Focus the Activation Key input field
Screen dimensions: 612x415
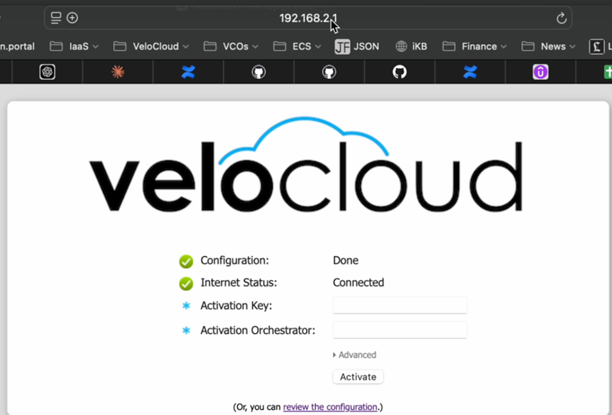pos(399,305)
